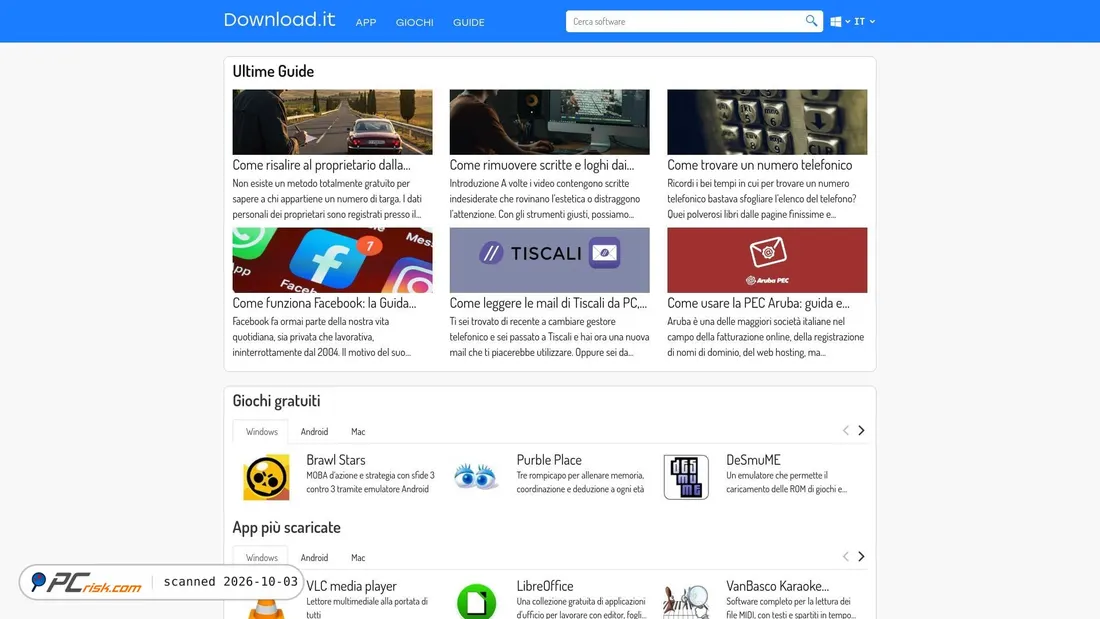Screen dimensions: 1100x619
Task: Open 'Come leggere le mail di Tiscali' link
Action: click(x=548, y=303)
